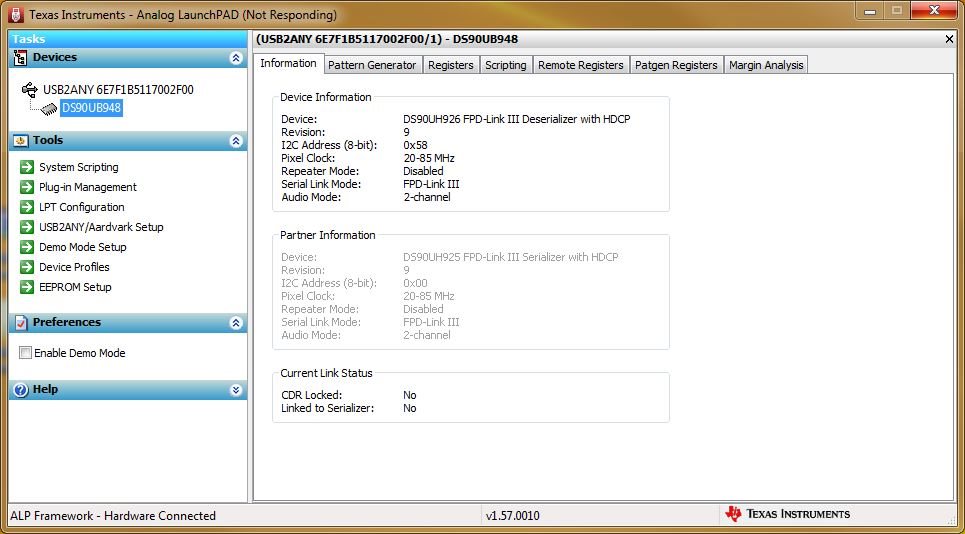Click the application icon in title bar
The height and width of the screenshot is (534, 965).
[17, 14]
